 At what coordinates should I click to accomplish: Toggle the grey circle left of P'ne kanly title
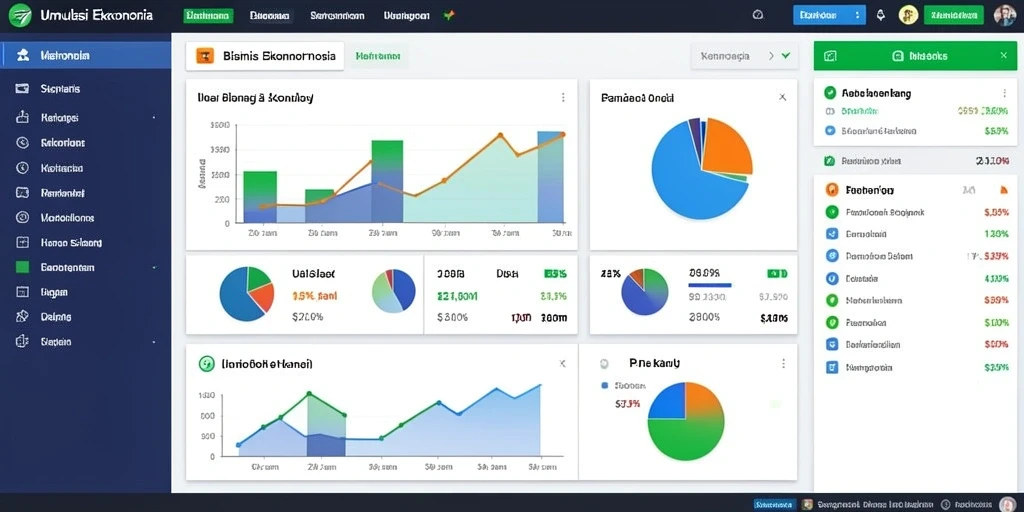click(603, 362)
